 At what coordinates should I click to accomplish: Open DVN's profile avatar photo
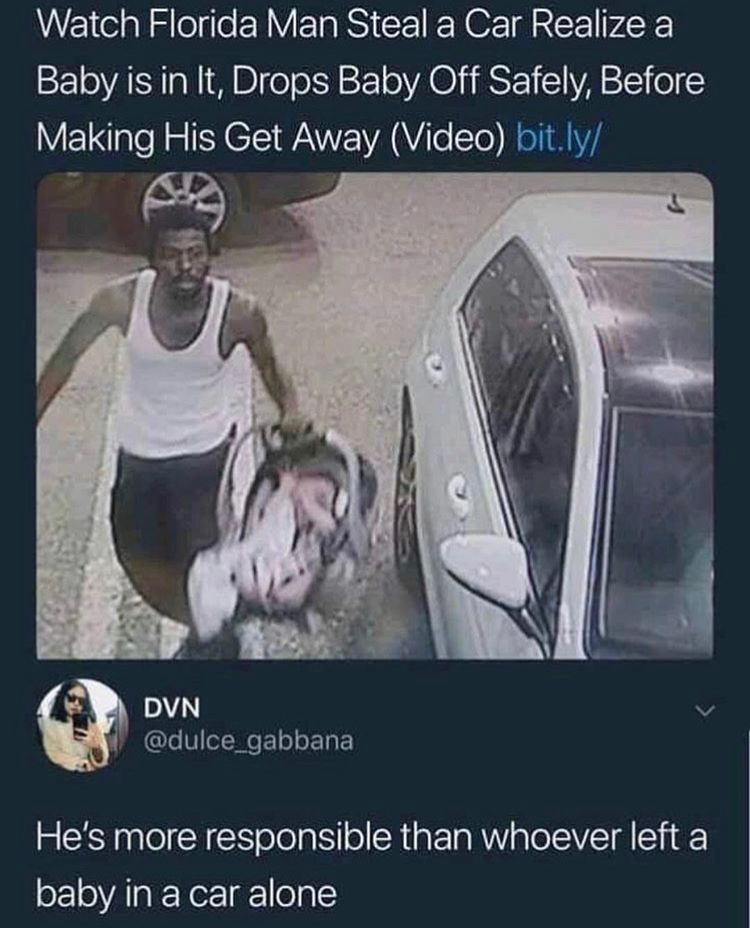click(83, 726)
